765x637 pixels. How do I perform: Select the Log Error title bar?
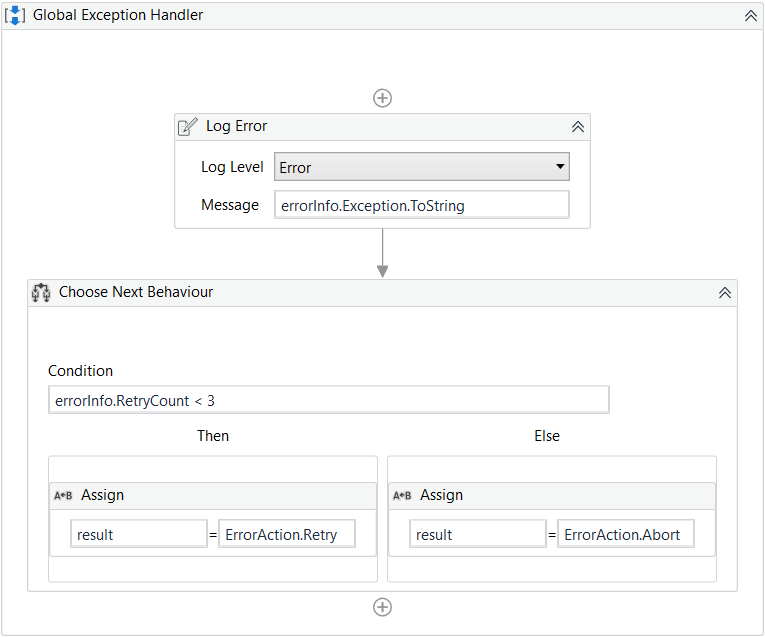pyautogui.click(x=380, y=127)
